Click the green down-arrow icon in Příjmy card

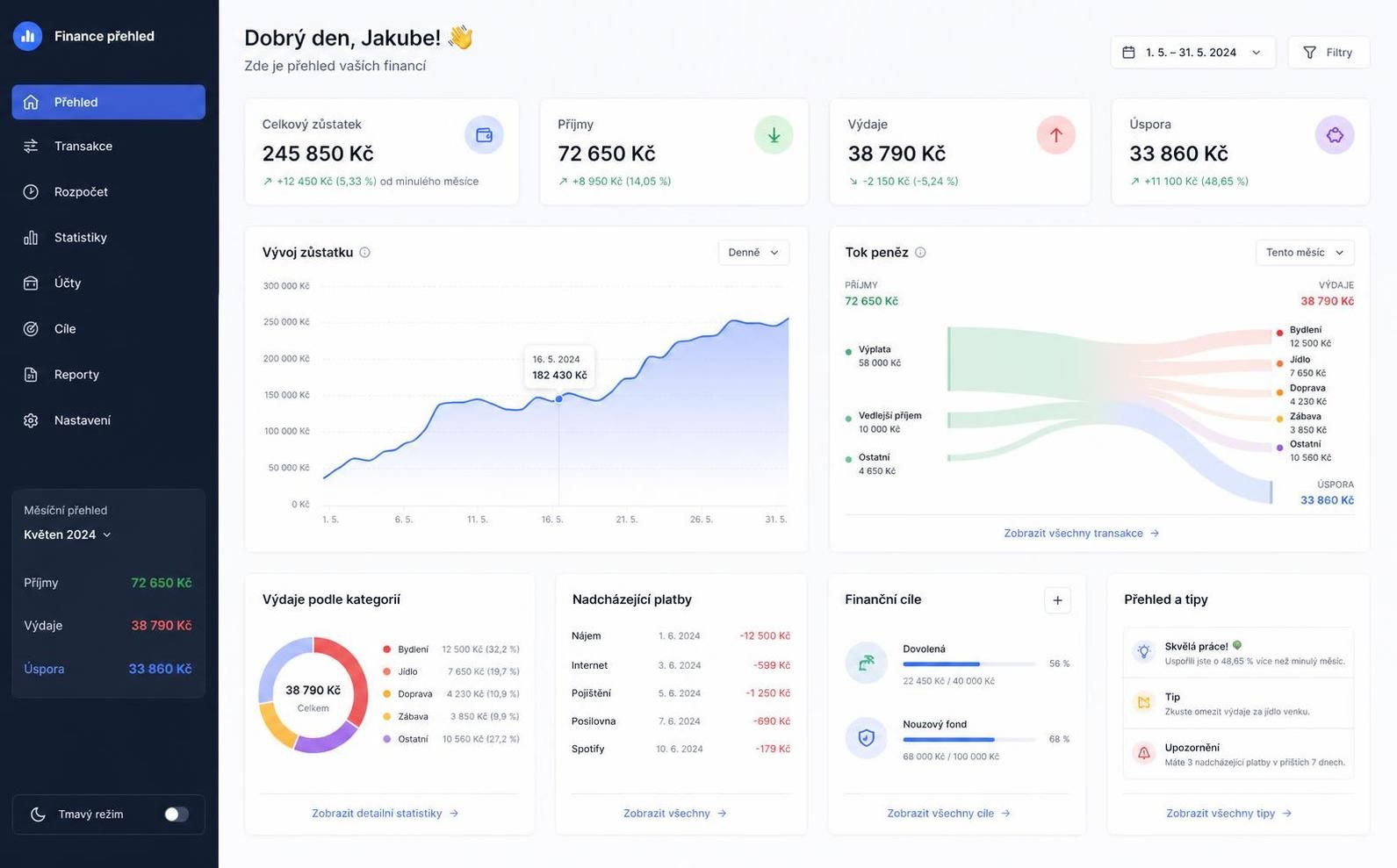(x=774, y=135)
